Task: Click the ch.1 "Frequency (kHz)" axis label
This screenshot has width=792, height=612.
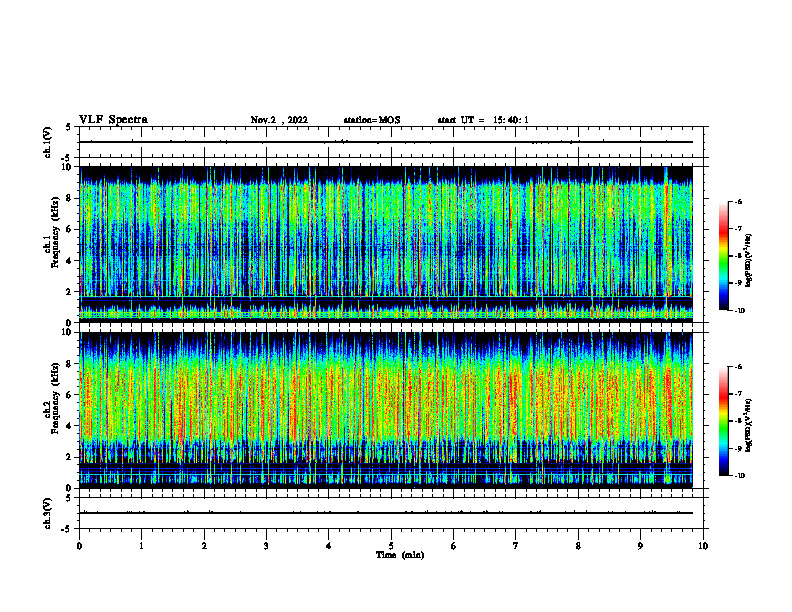Action: [55, 232]
